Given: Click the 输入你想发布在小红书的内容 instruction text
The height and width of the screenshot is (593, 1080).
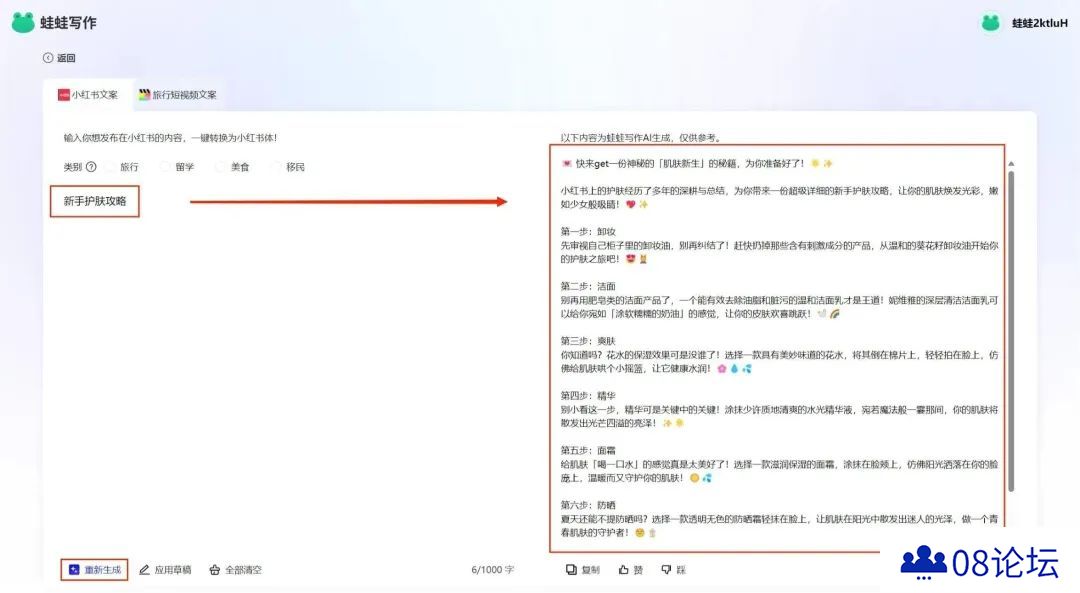Looking at the screenshot, I should pyautogui.click(x=170, y=138).
